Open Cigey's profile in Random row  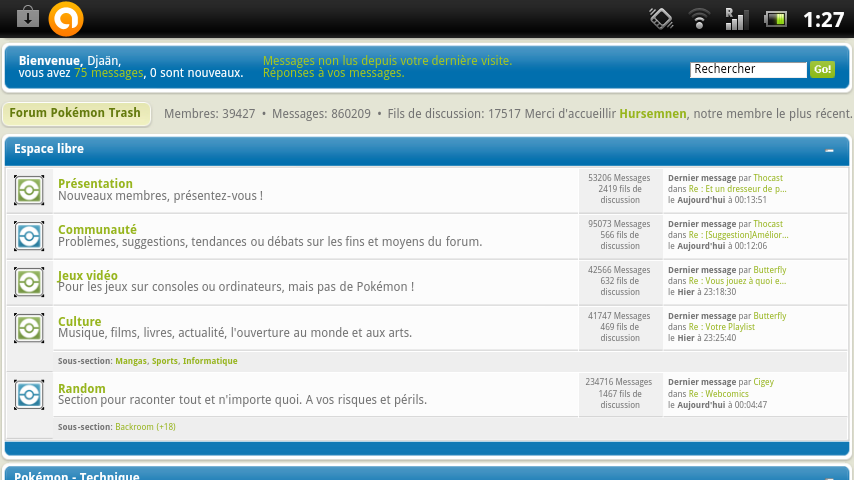pos(764,382)
